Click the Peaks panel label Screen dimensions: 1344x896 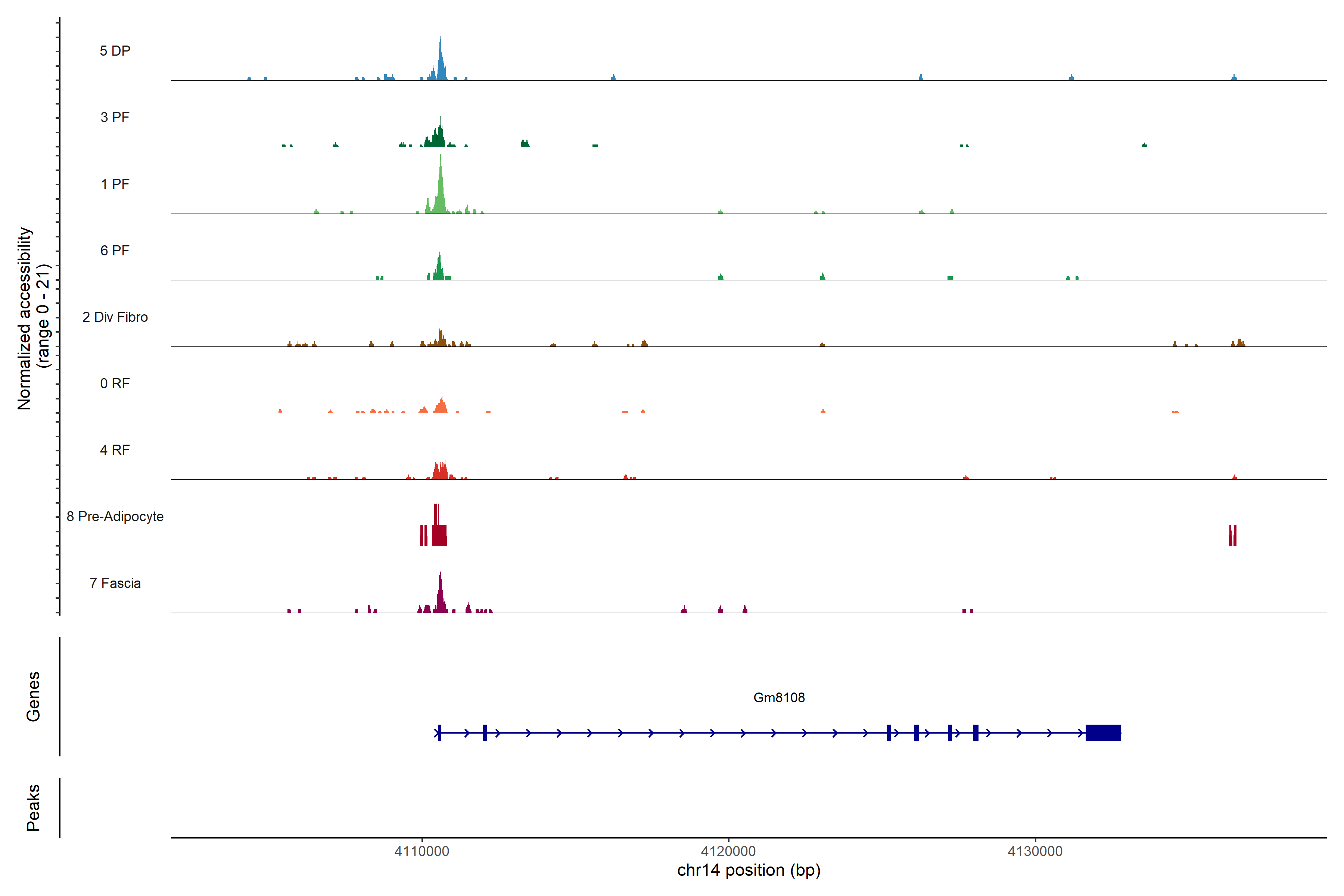coord(33,808)
